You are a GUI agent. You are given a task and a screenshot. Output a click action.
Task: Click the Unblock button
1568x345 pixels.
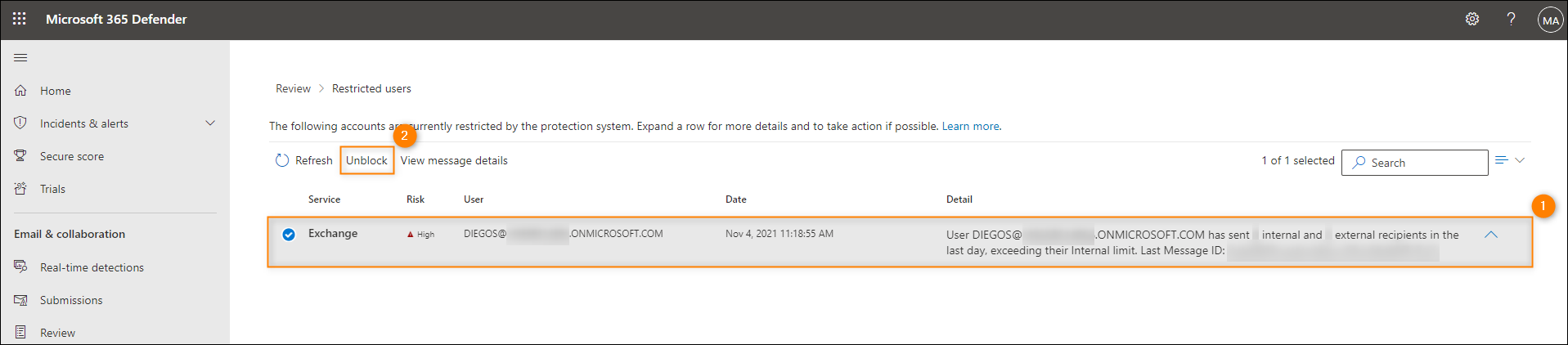366,160
